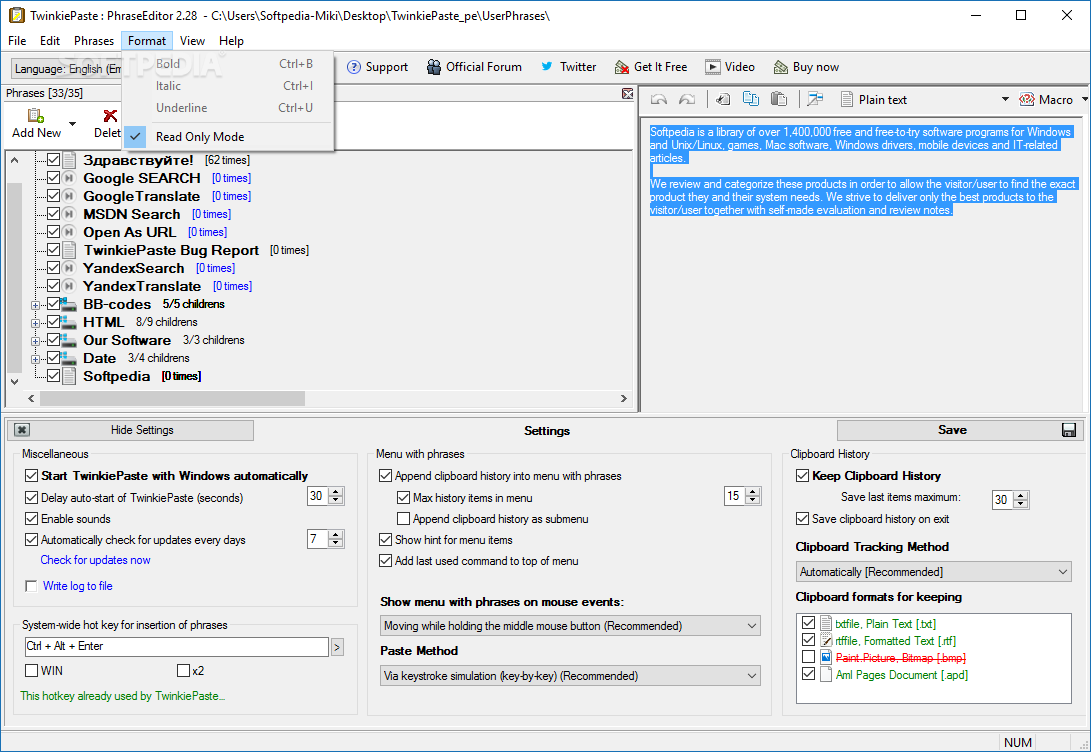
Task: Increase the Delay auto-start seconds spinner
Action: tap(336, 492)
